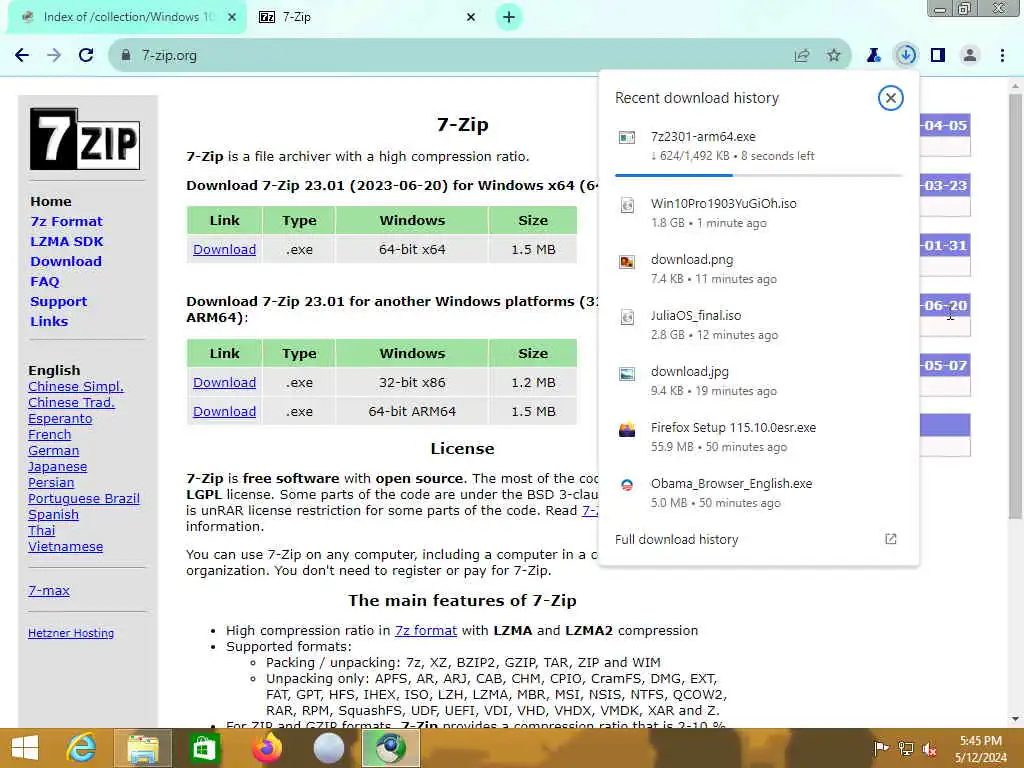Open the Support sidebar link
1024x768 pixels.
tap(58, 302)
